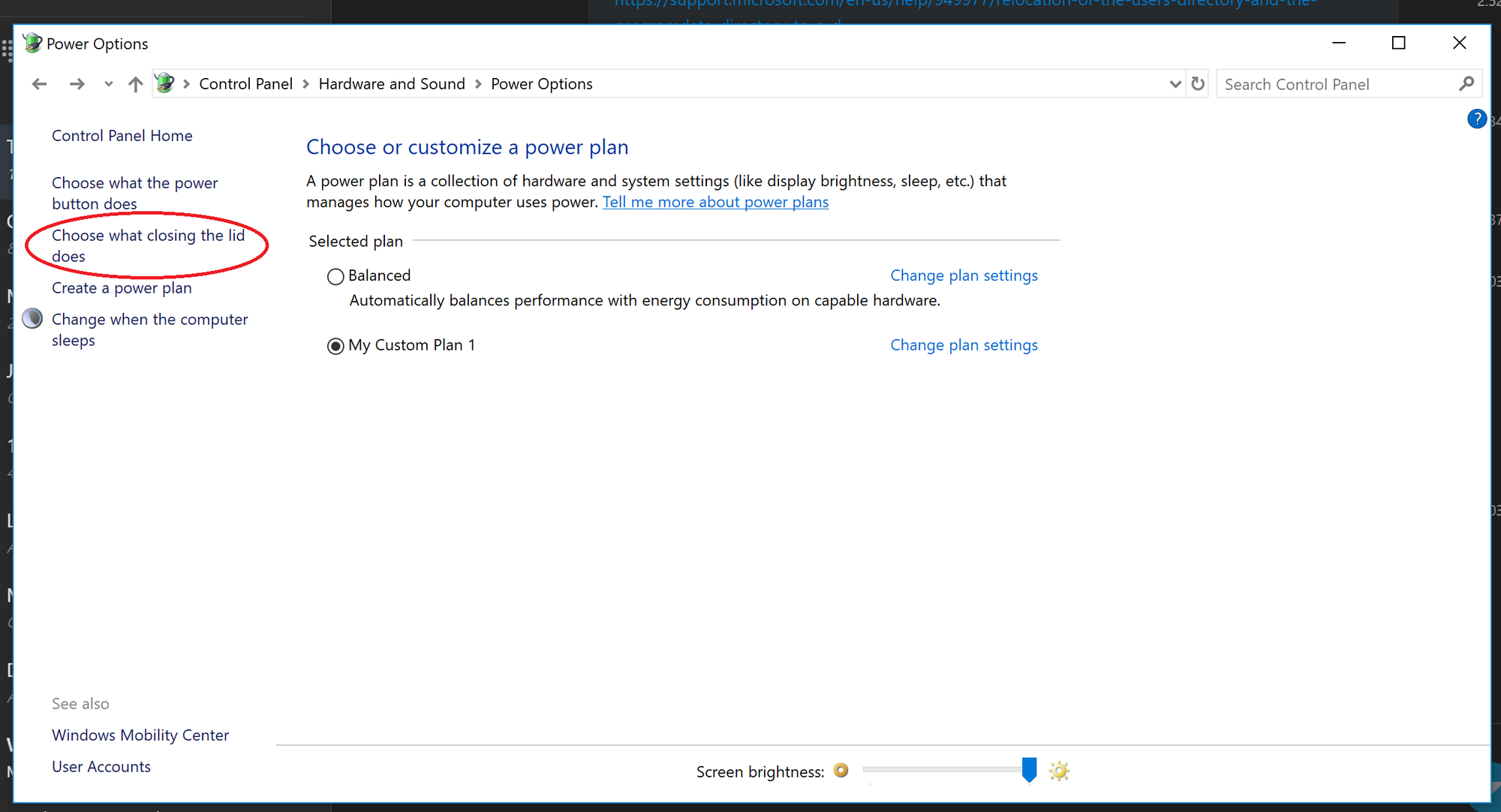The height and width of the screenshot is (812, 1501).
Task: Click the shield icon beside Change when computer sleeps
Action: 32,317
